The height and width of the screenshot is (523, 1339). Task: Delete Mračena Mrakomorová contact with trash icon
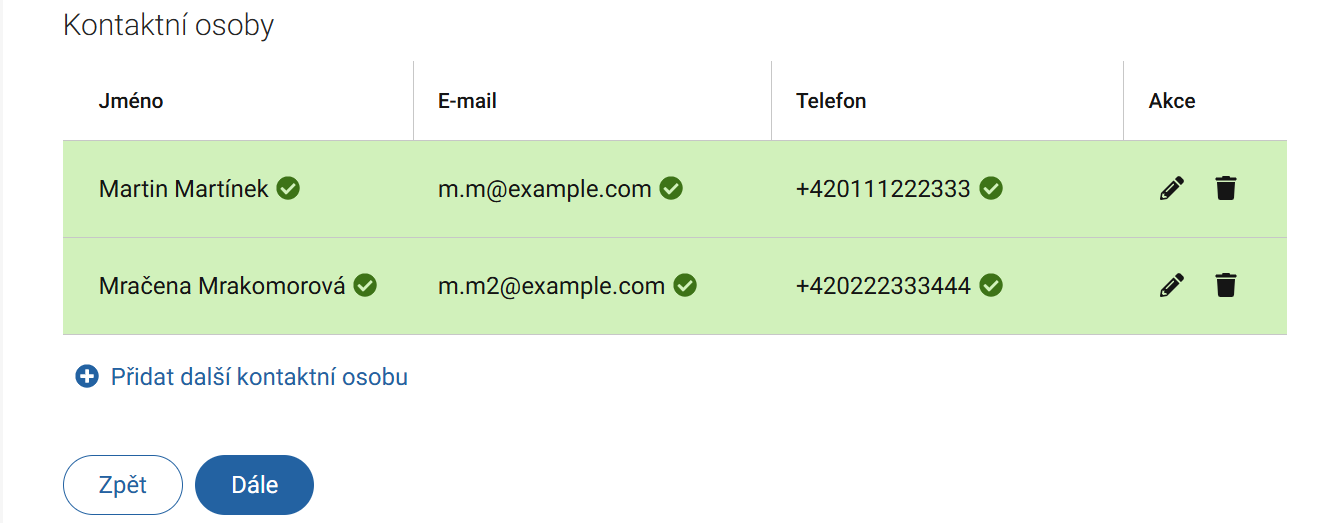point(1225,286)
